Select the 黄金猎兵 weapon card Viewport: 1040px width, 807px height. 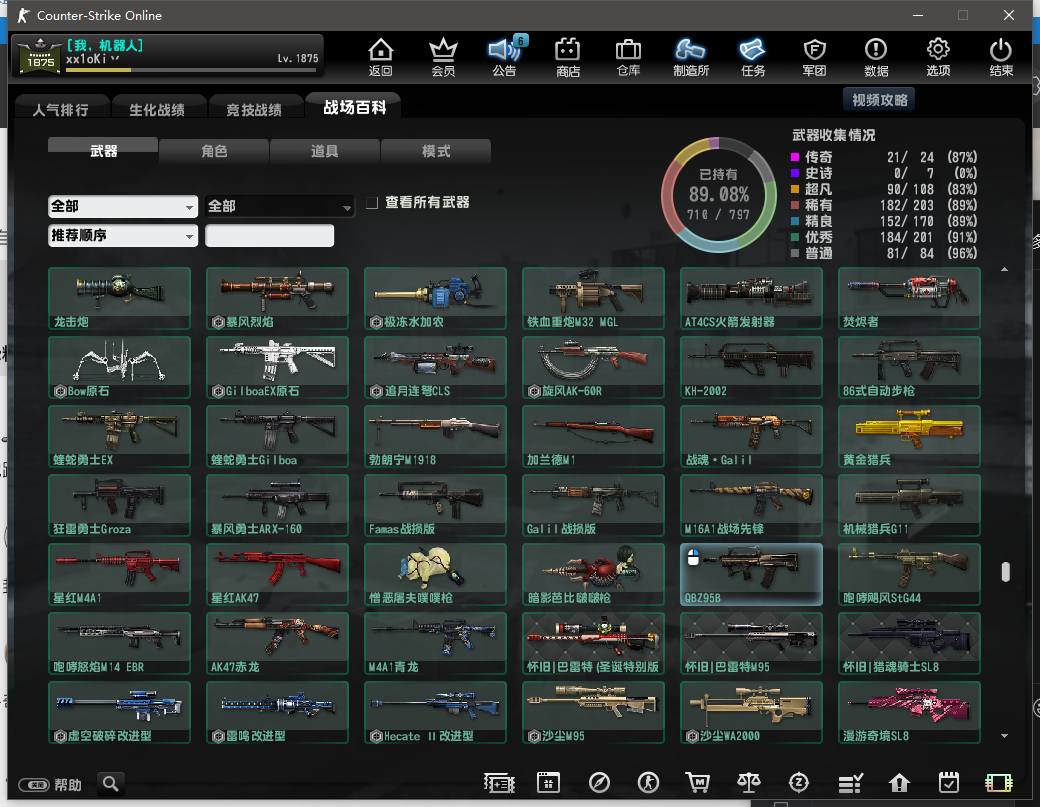909,436
